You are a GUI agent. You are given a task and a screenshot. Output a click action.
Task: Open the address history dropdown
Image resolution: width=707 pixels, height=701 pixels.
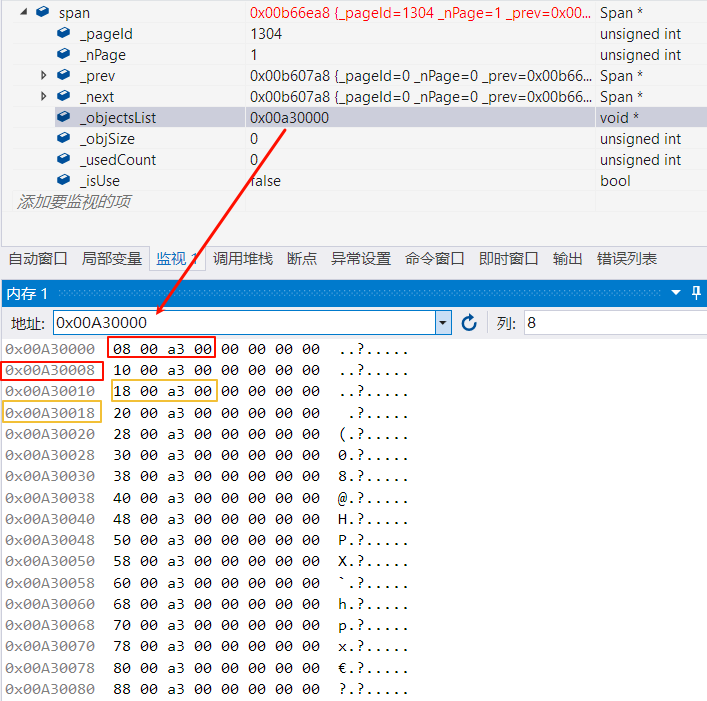(x=444, y=323)
